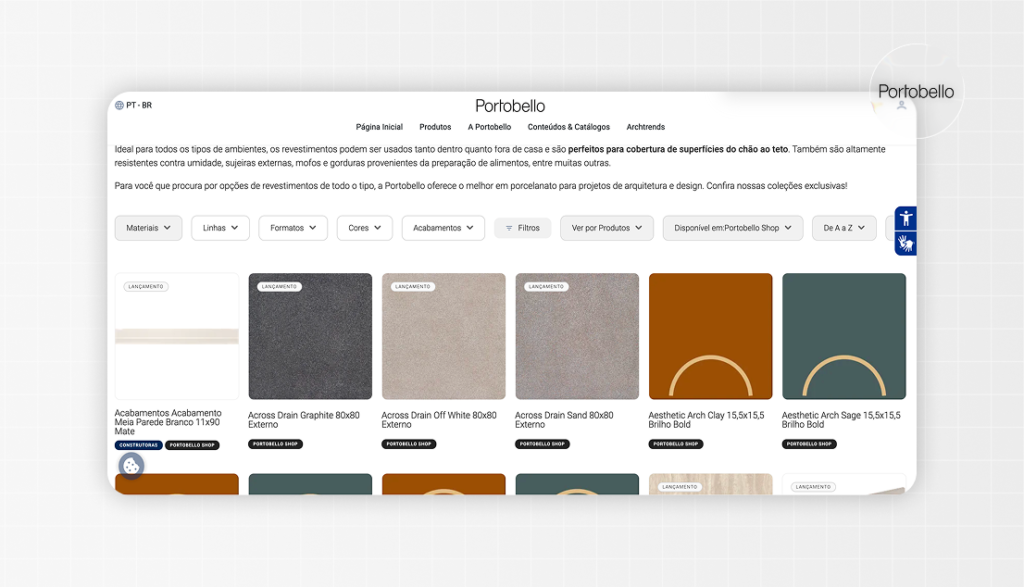The width and height of the screenshot is (1024, 587).
Task: Click Aesthetic Arch Clay 15,5x15,5 title
Action: click(706, 419)
